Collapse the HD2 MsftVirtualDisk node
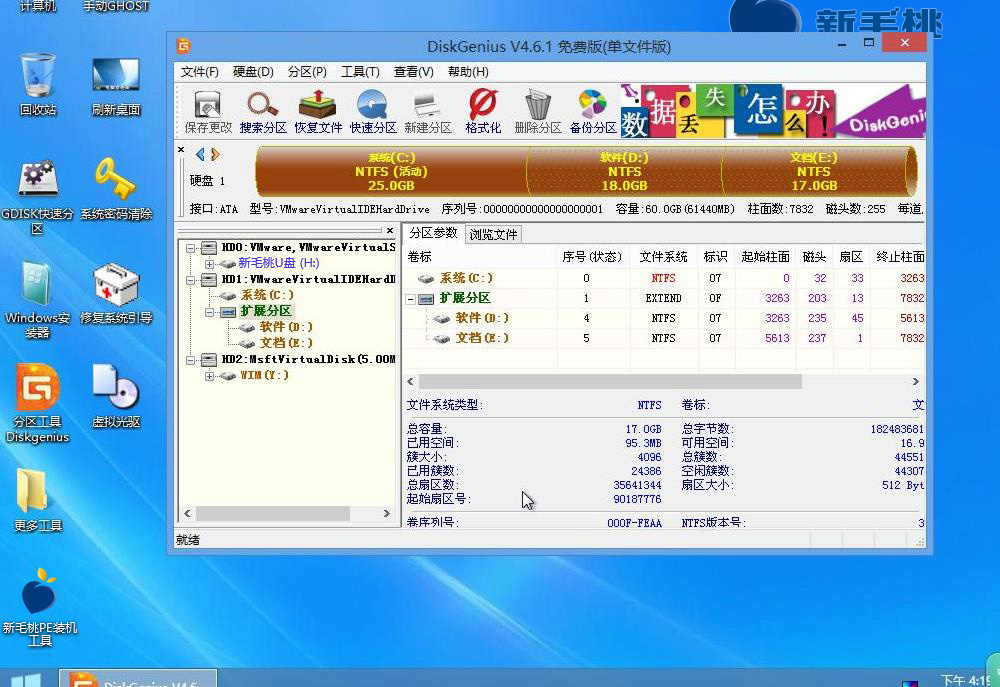The width and height of the screenshot is (1000, 687). [191, 360]
